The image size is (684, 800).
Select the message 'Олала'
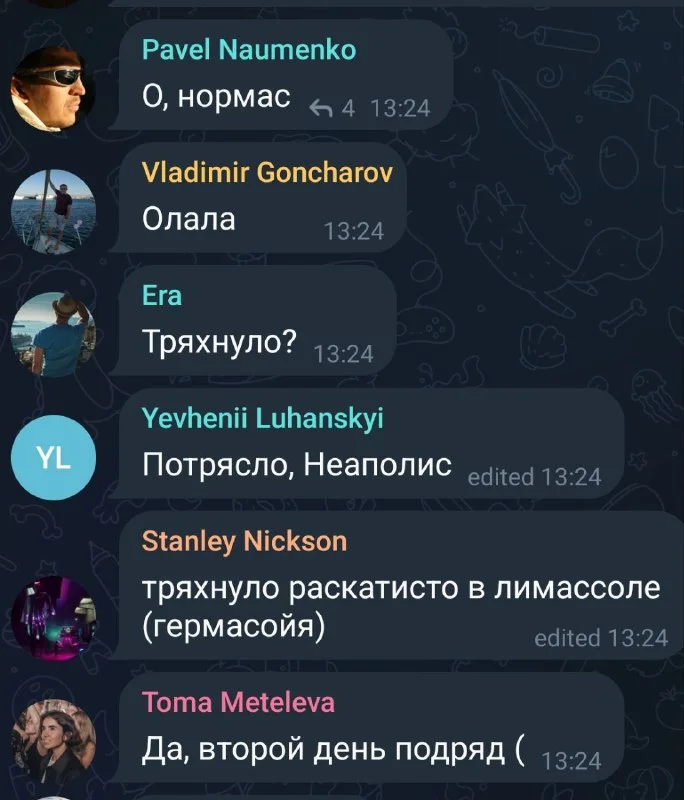(x=189, y=219)
